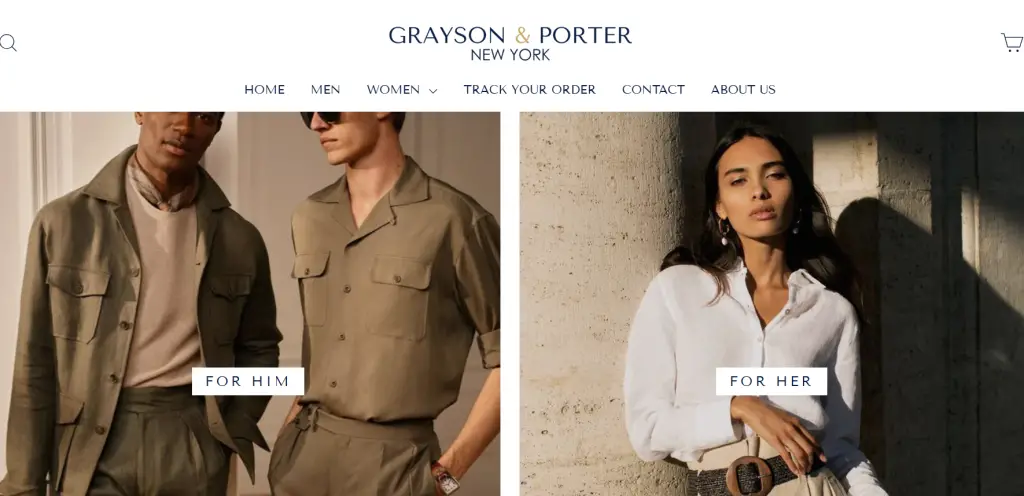Select the WOMEN nav item
Image resolution: width=1024 pixels, height=496 pixels.
coord(393,90)
